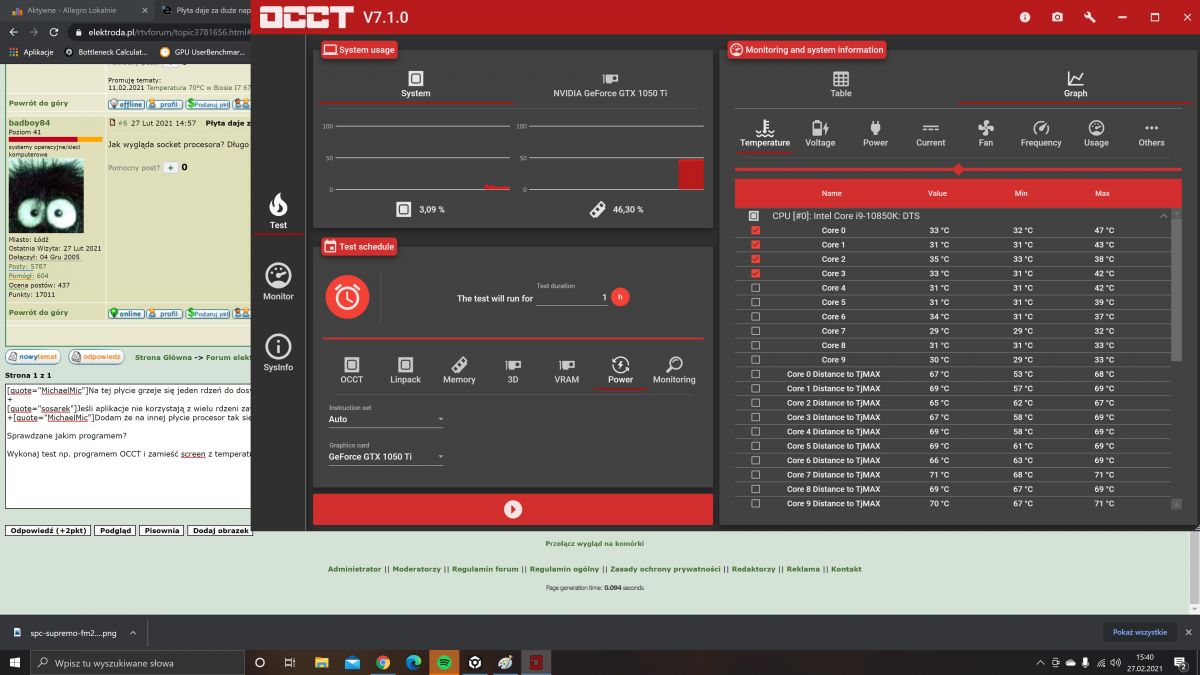Image resolution: width=1200 pixels, height=675 pixels.
Task: Show Voltage sensors category
Action: [820, 134]
